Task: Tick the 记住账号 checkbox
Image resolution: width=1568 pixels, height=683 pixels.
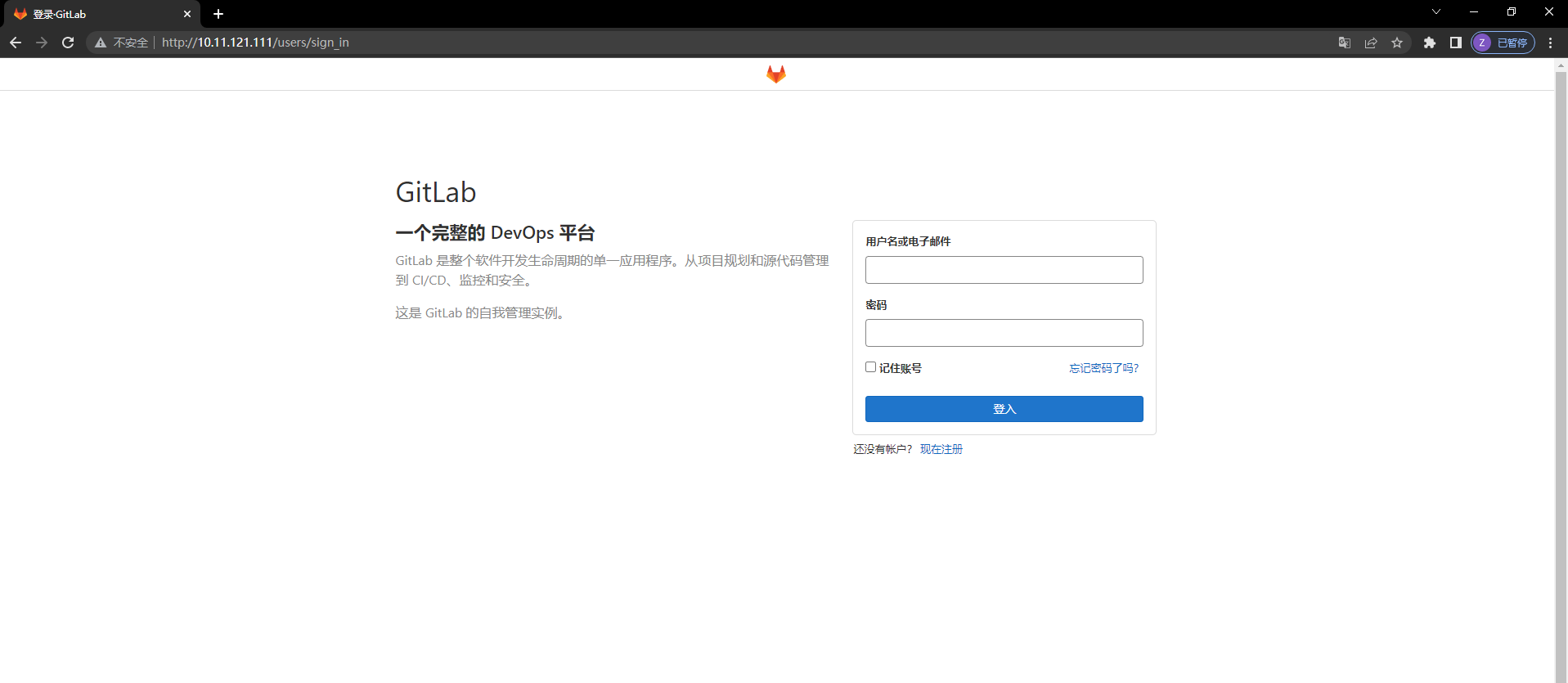Action: pos(870,367)
